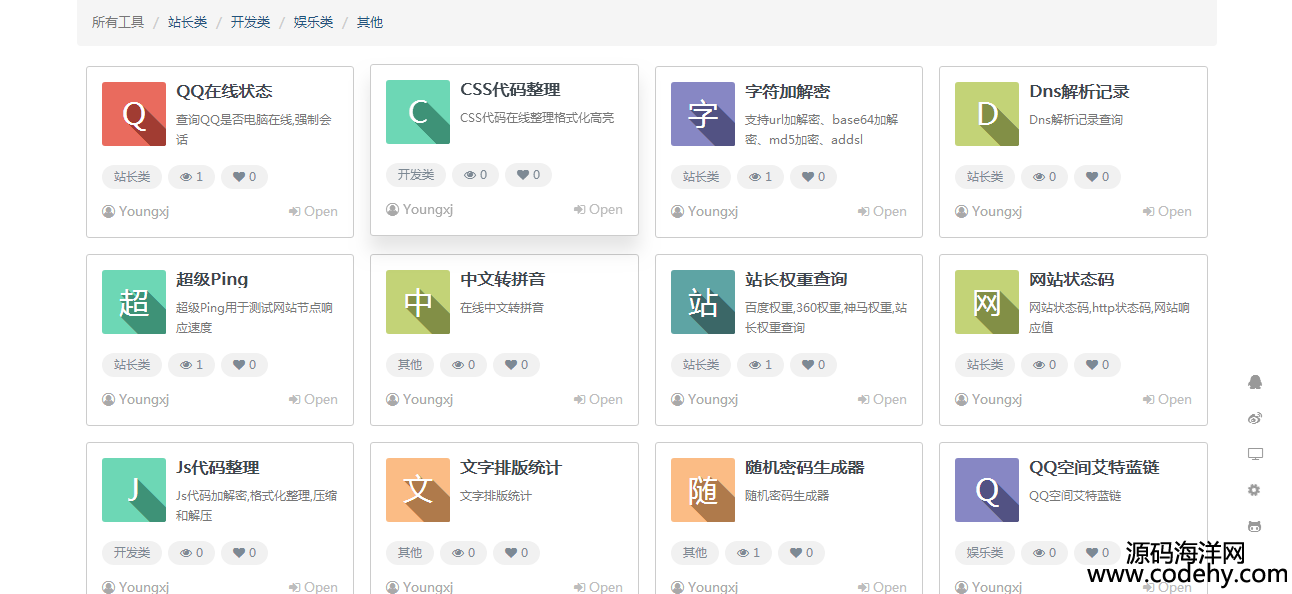Screen dimensions: 1292x594
Task: Click the 开发类 tag on CSS代码整理 card
Action: coord(416,175)
